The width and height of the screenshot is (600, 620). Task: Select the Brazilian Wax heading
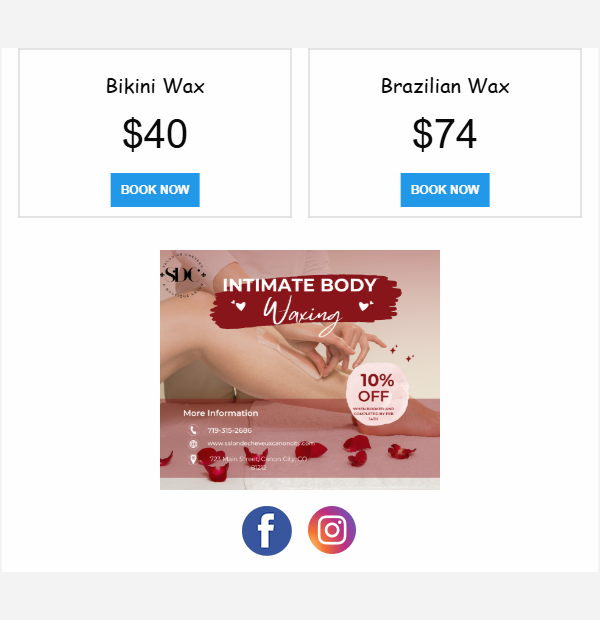[x=445, y=86]
